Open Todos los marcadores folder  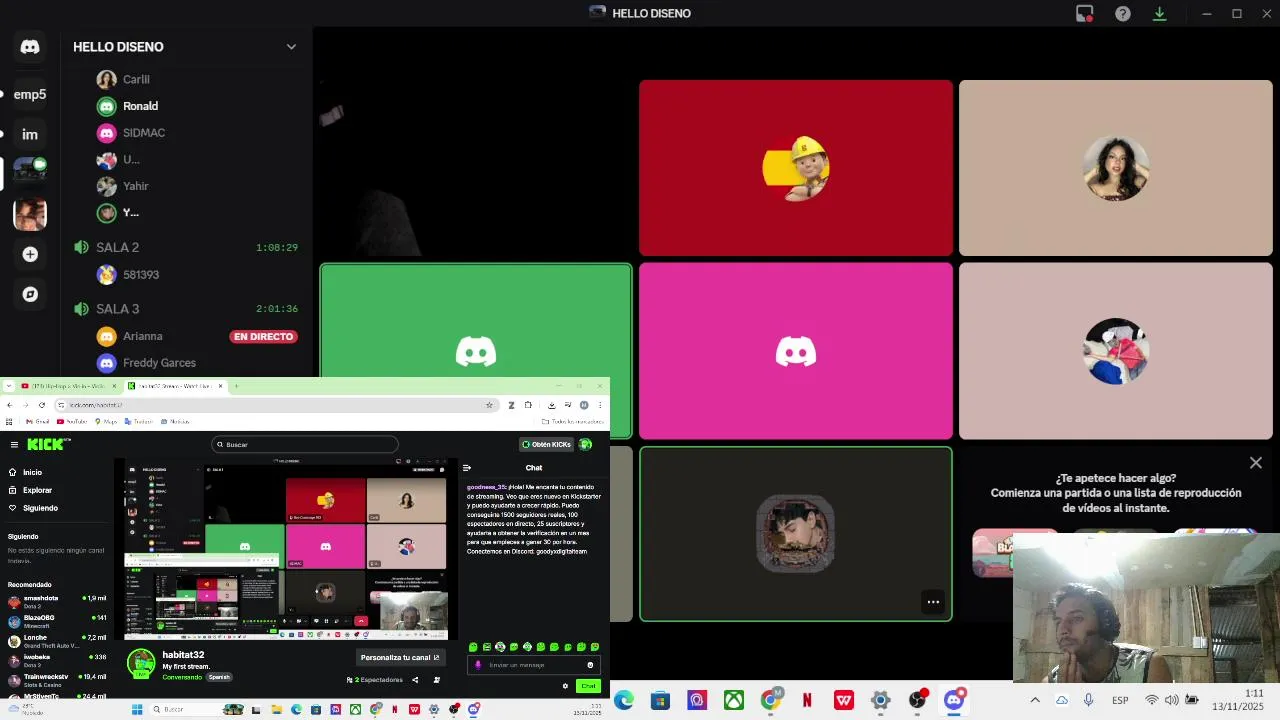pyautogui.click(x=571, y=422)
